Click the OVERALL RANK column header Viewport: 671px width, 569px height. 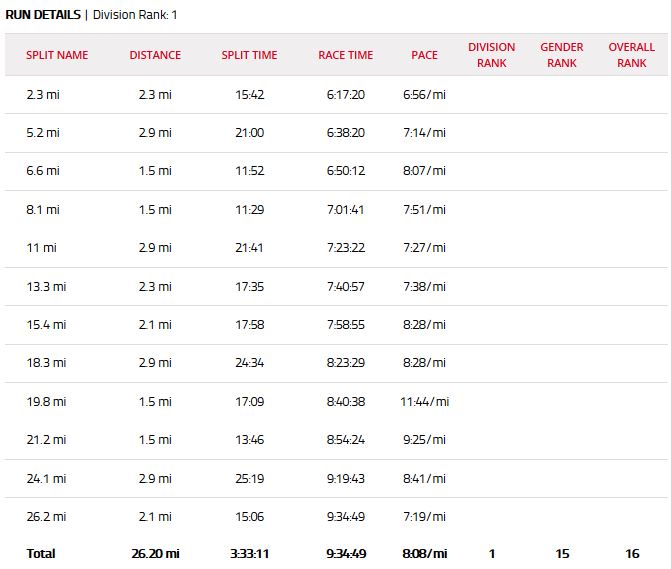pyautogui.click(x=631, y=55)
